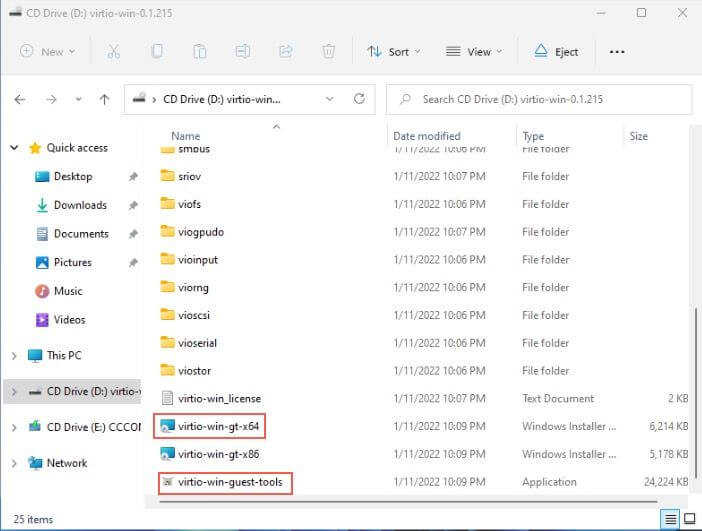Expand the This PC tree node
The width and height of the screenshot is (702, 531).
click(x=13, y=355)
